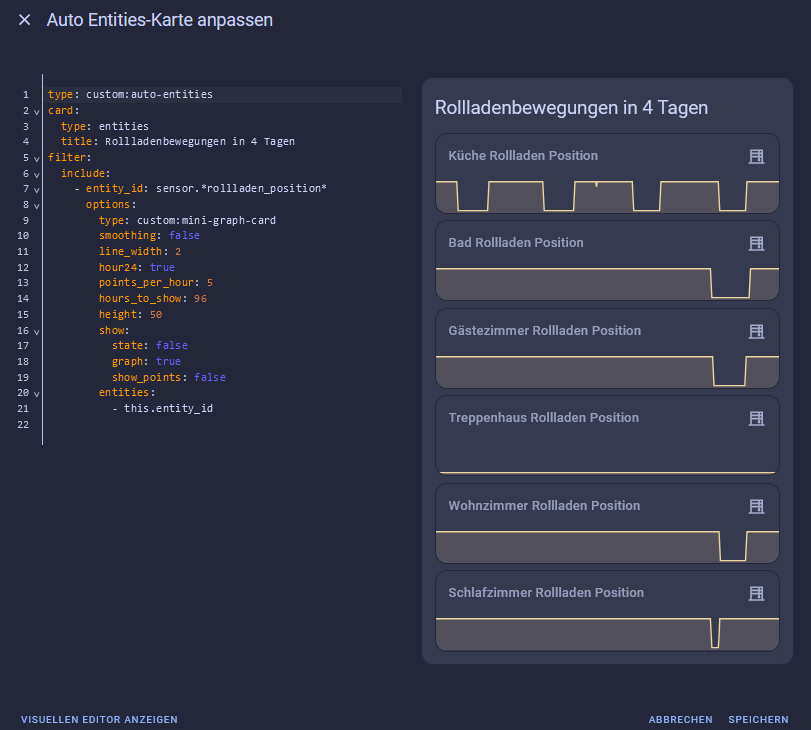Click the blind icon on Küche Rollladen Position

point(756,156)
